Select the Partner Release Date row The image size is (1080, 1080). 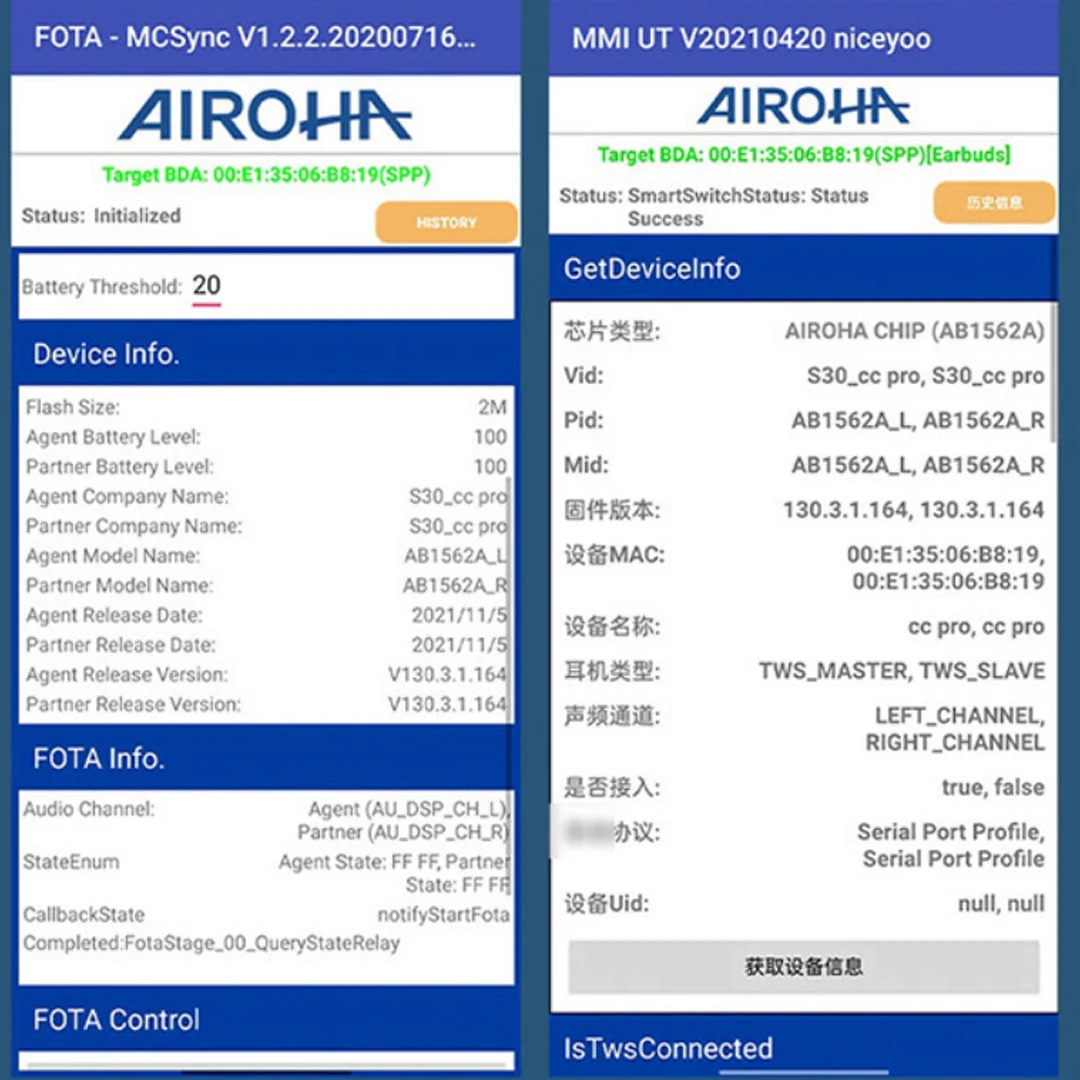[x=266, y=645]
